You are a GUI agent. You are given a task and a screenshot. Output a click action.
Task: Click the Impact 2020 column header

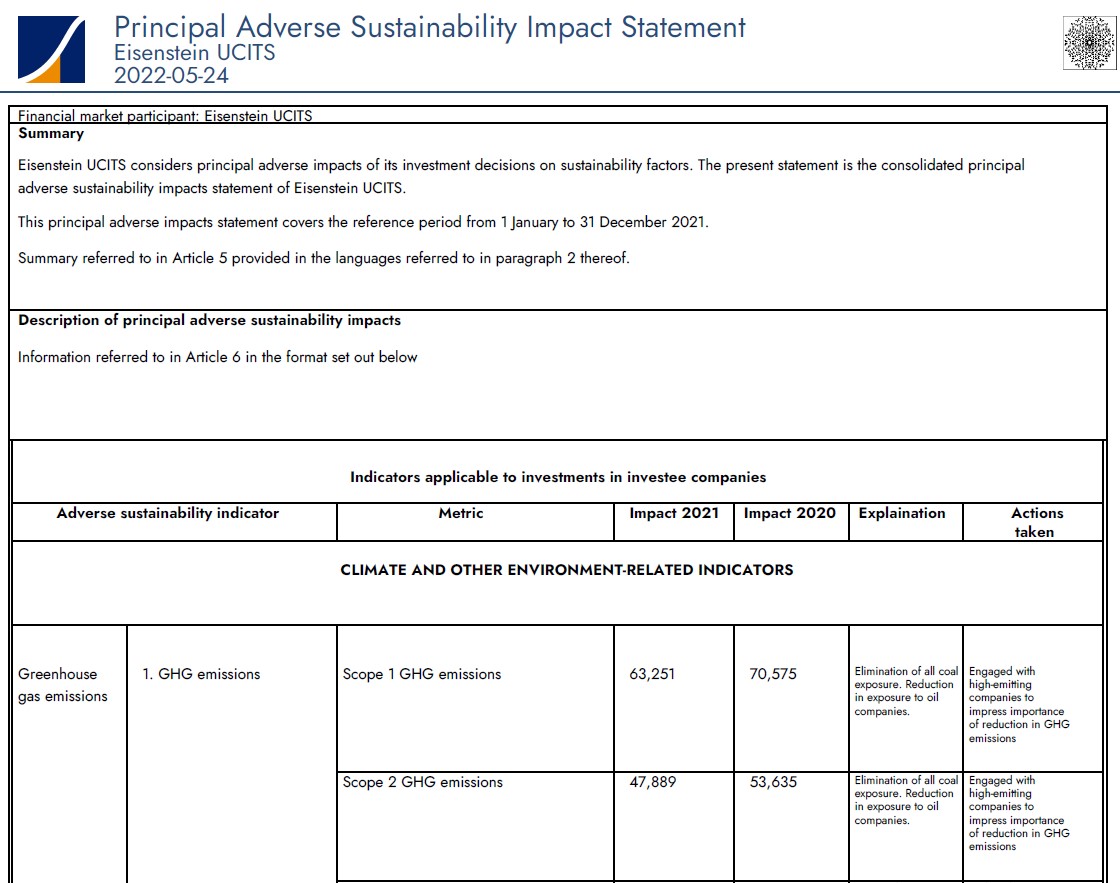(789, 513)
